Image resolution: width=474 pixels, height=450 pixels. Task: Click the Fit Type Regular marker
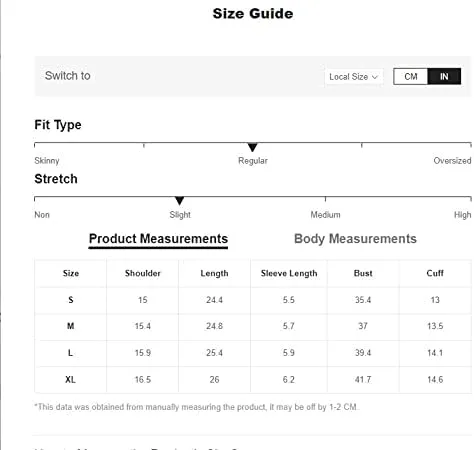pyautogui.click(x=253, y=147)
